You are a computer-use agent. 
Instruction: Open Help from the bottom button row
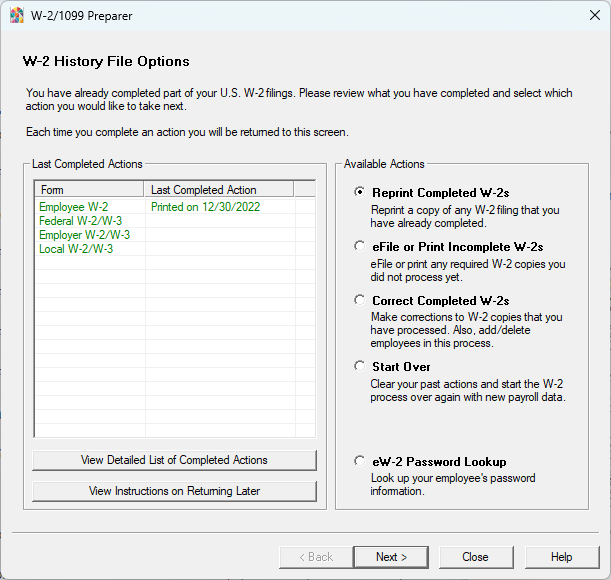(561, 557)
